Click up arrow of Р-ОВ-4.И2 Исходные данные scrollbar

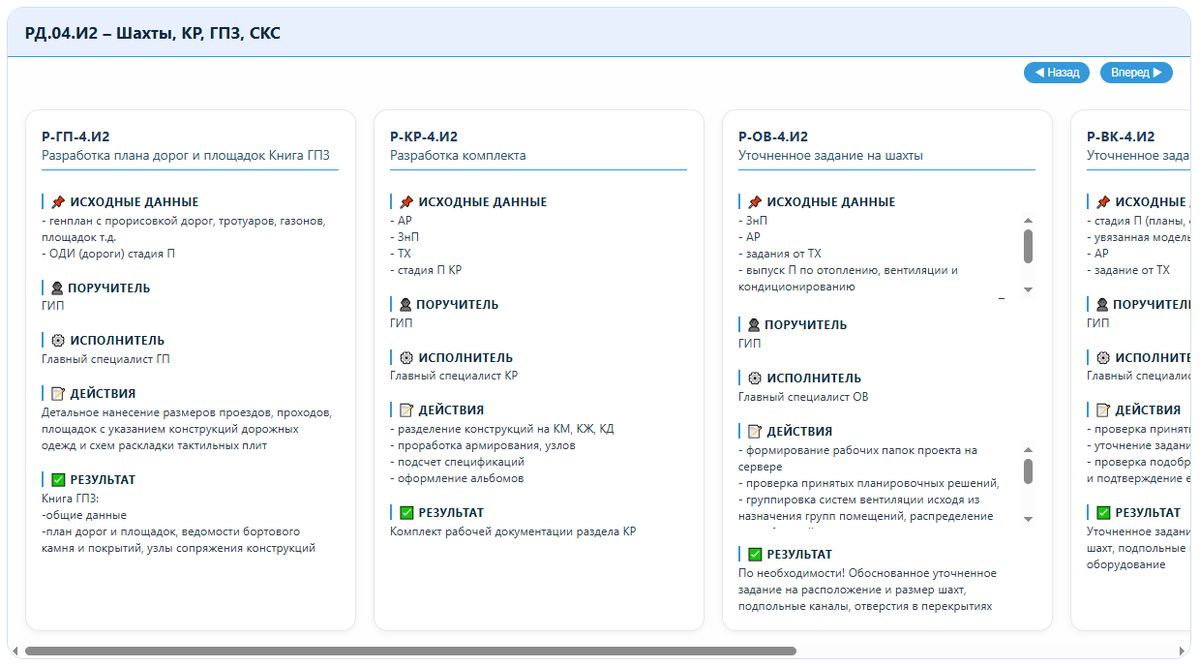[x=1028, y=220]
